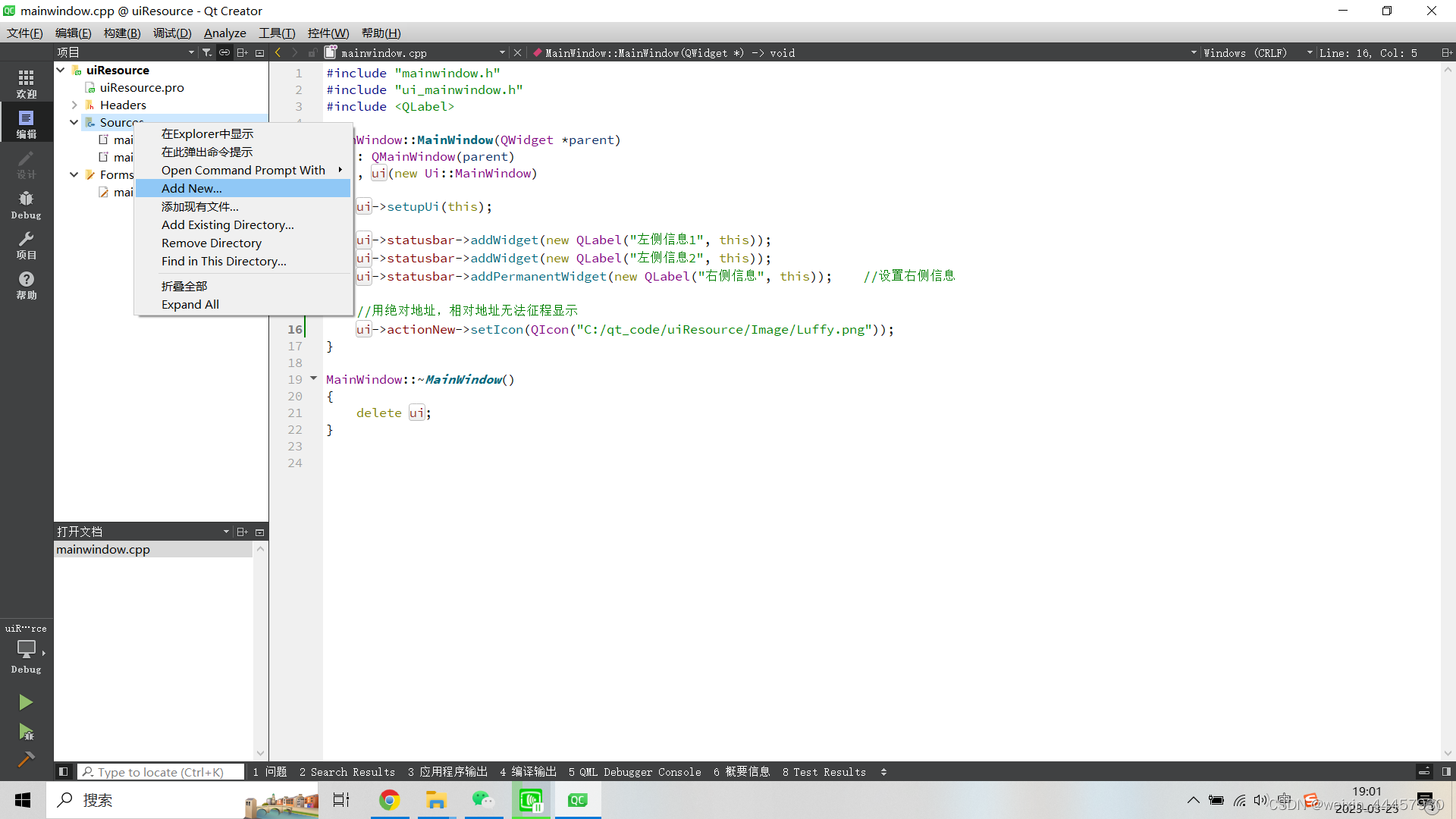Viewport: 1456px width, 819px height.
Task: Go forward in editor navigation history
Action: coord(295,52)
